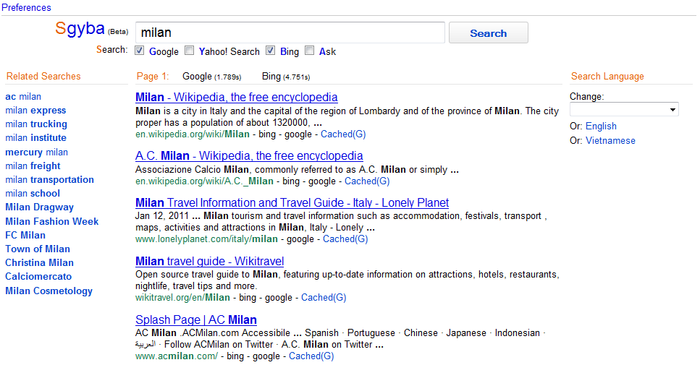This screenshot has height=365, width=700.
Task: Open Cached(G) for en.wikipedia.org/wiki/Milan
Action: 343,134
